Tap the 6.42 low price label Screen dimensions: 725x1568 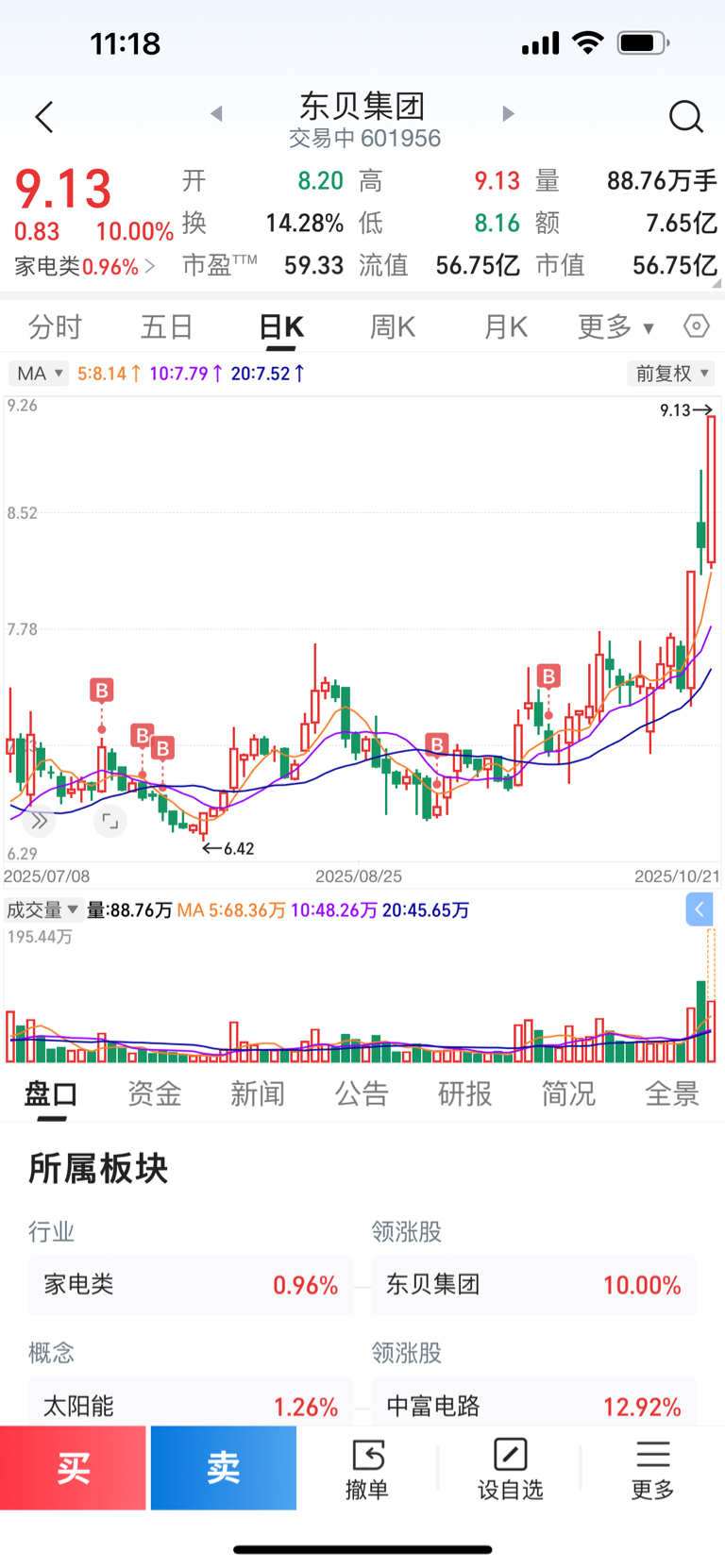[x=228, y=849]
